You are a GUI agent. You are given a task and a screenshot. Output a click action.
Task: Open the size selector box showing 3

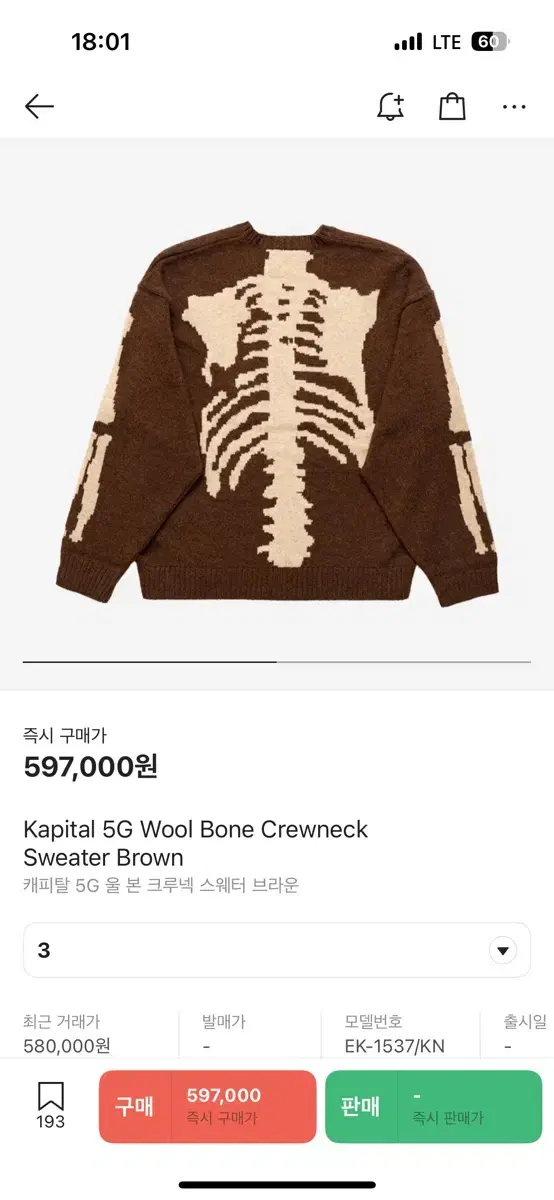(277, 950)
